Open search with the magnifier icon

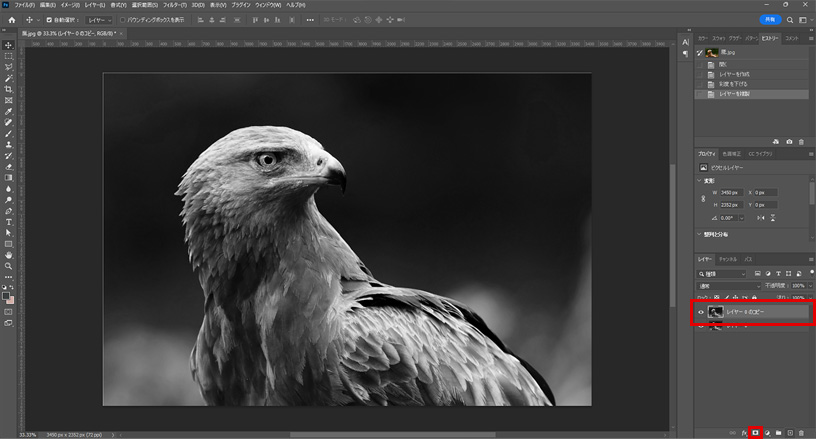pyautogui.click(x=790, y=20)
